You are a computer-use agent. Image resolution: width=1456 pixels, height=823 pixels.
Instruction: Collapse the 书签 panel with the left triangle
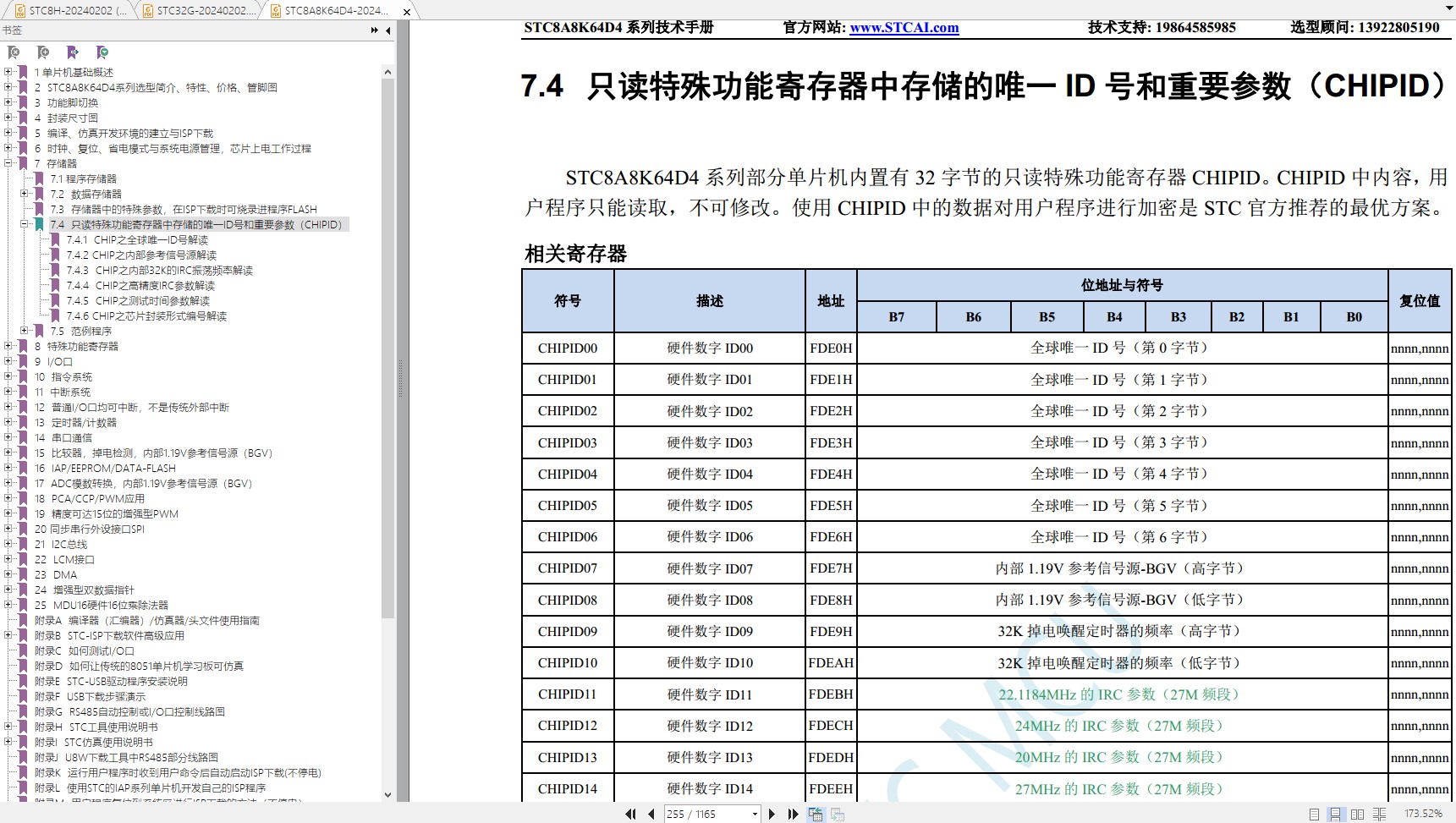pyautogui.click(x=388, y=30)
